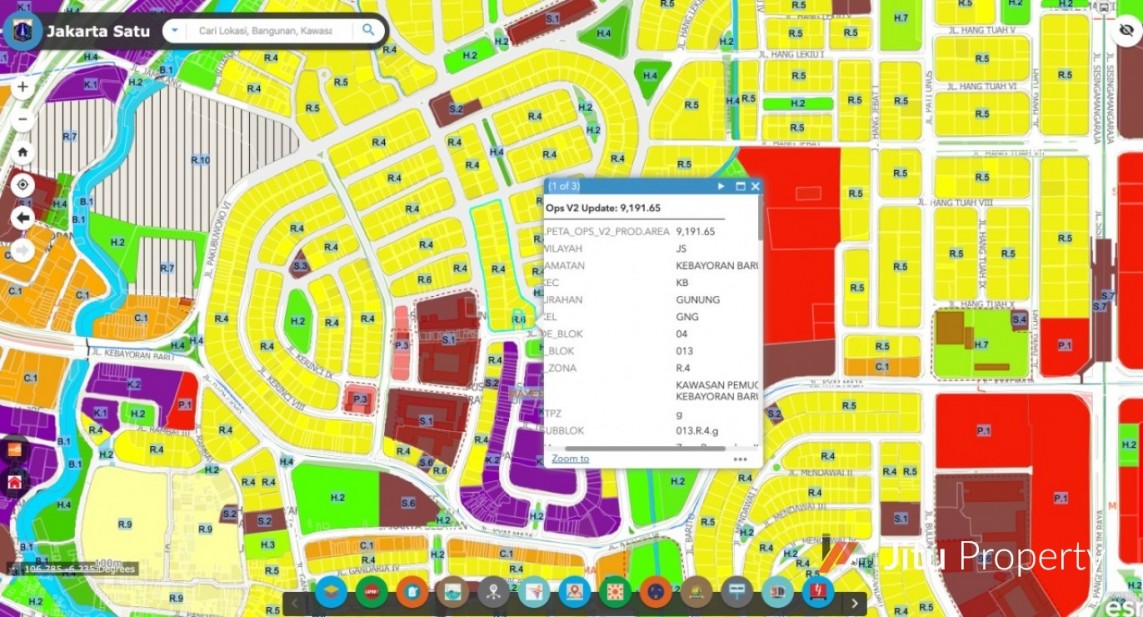Viewport: 1143px width, 617px height.
Task: Expand the search source dropdown arrow
Action: 175,30
